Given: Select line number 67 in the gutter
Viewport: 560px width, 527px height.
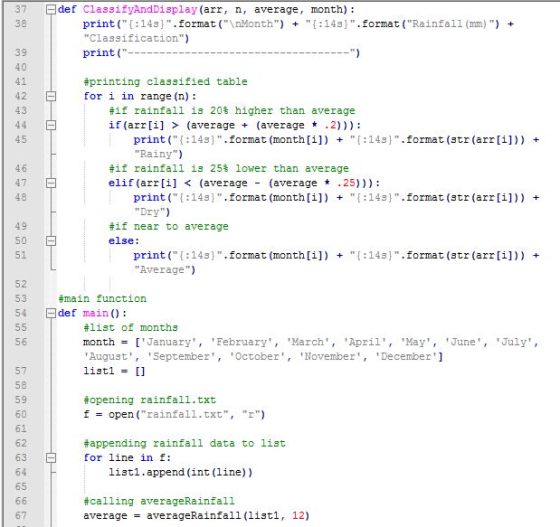Looking at the screenshot, I should pos(21,515).
